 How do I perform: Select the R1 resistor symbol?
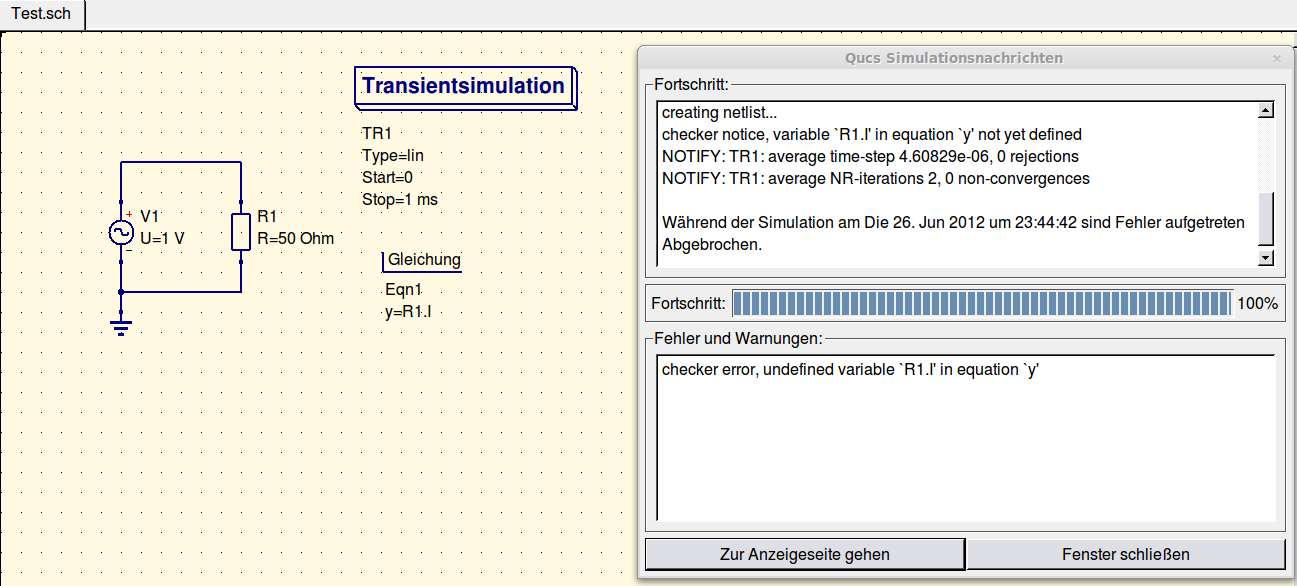tap(241, 231)
